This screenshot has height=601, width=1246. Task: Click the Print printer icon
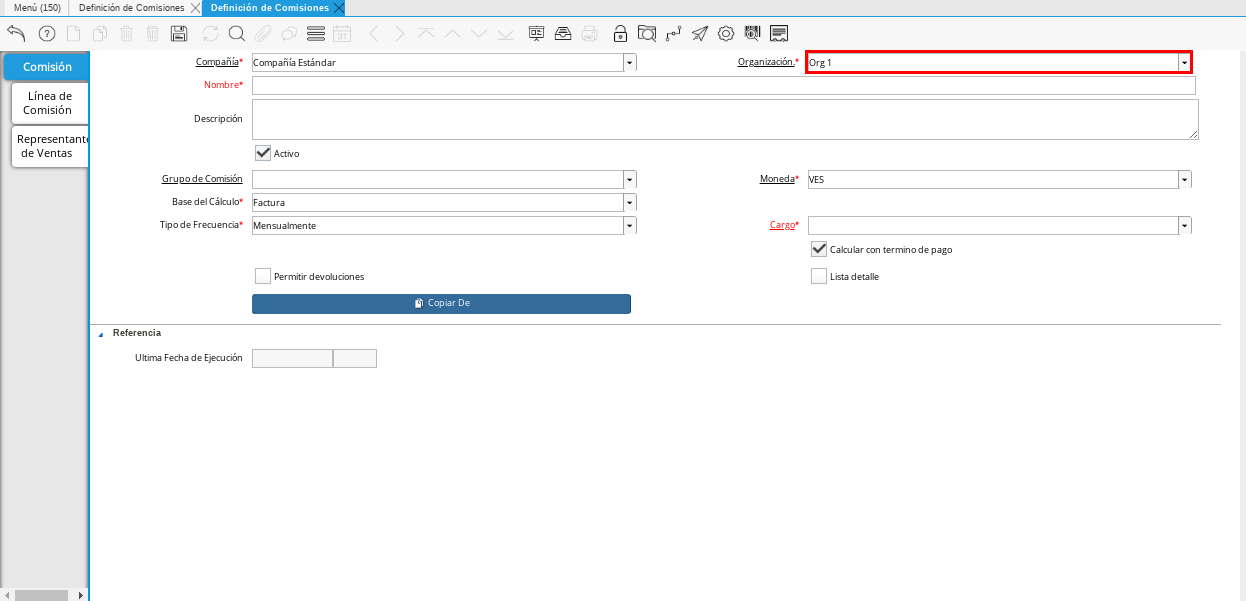pos(590,33)
